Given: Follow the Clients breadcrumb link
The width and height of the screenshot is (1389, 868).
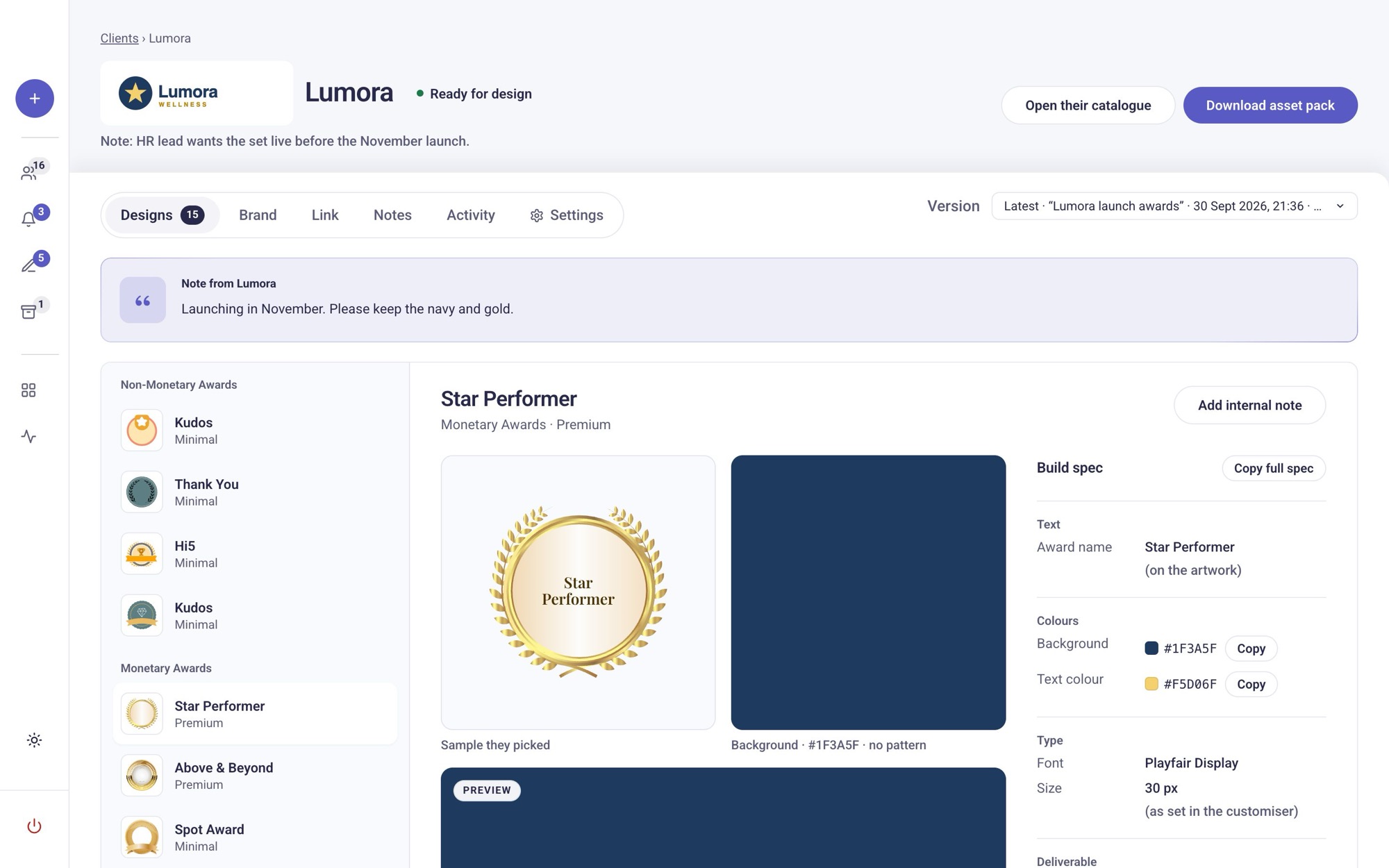Looking at the screenshot, I should [119, 38].
